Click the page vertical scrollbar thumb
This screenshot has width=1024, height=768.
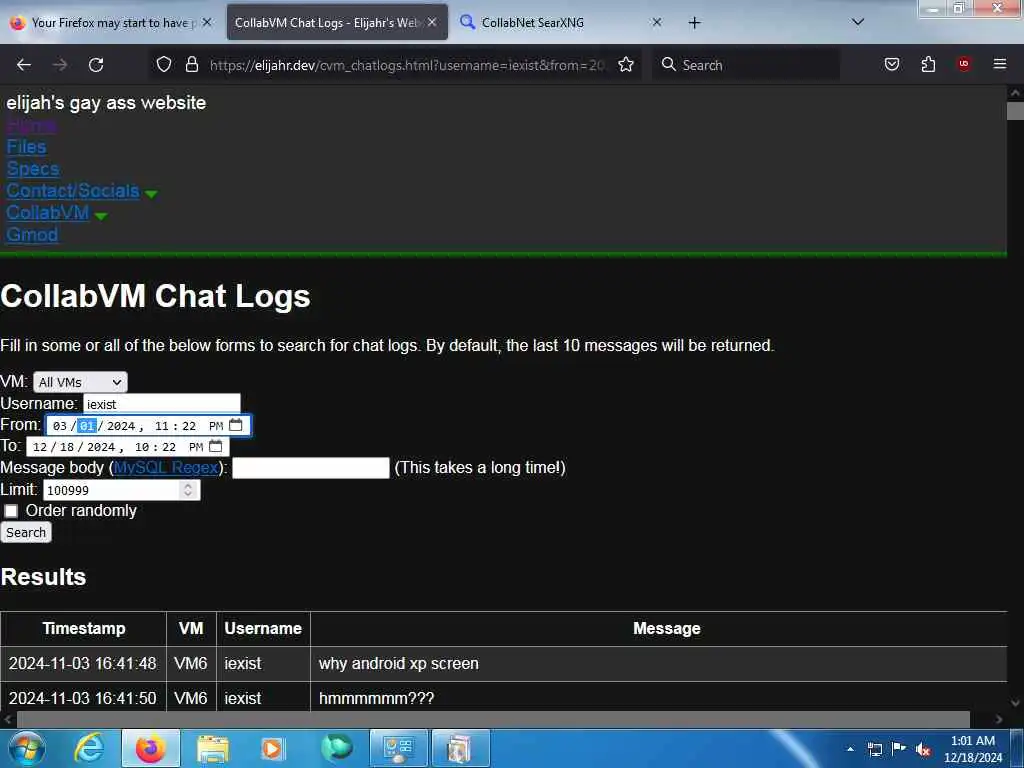pos(1016,111)
